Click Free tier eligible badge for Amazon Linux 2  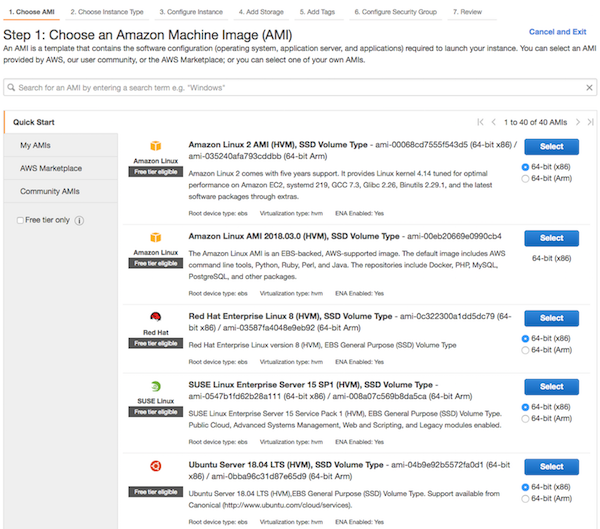[156, 172]
